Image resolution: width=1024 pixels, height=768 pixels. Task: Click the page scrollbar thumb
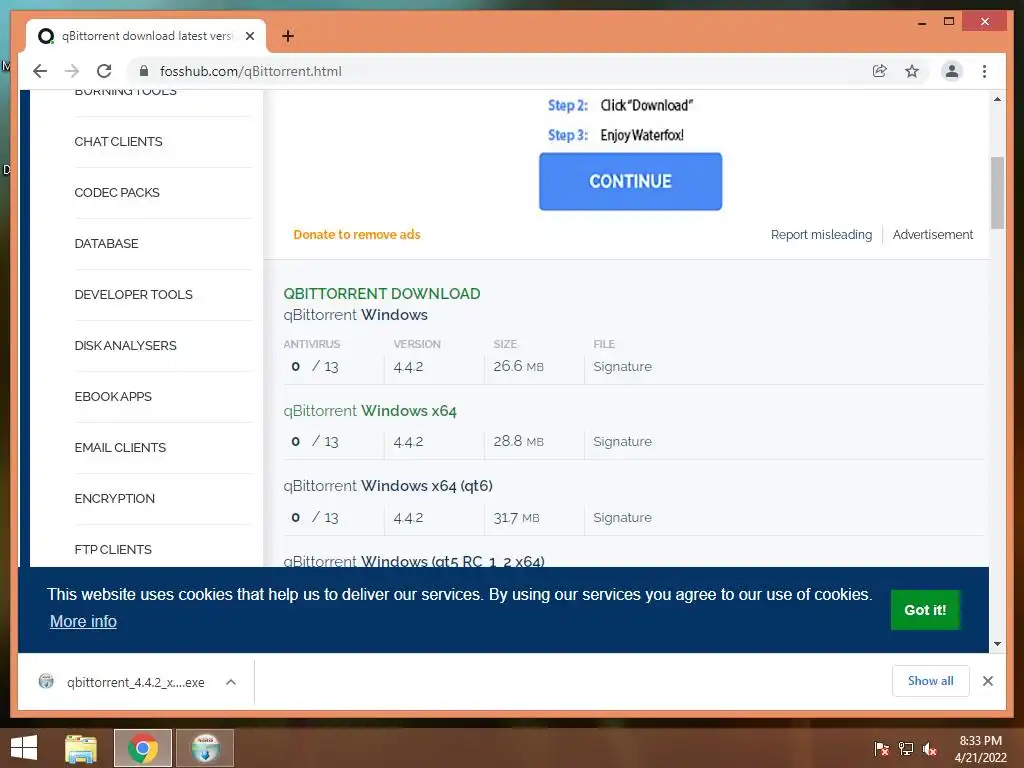pyautogui.click(x=997, y=193)
